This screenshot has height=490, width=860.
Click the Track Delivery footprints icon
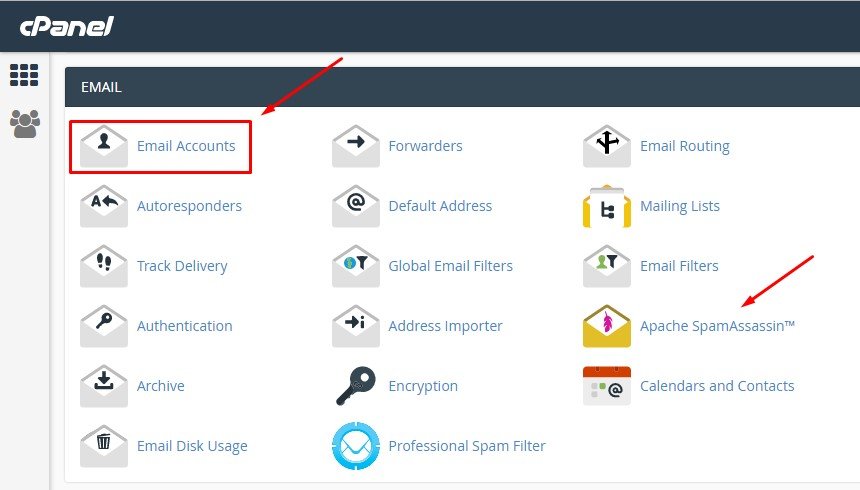coord(104,266)
